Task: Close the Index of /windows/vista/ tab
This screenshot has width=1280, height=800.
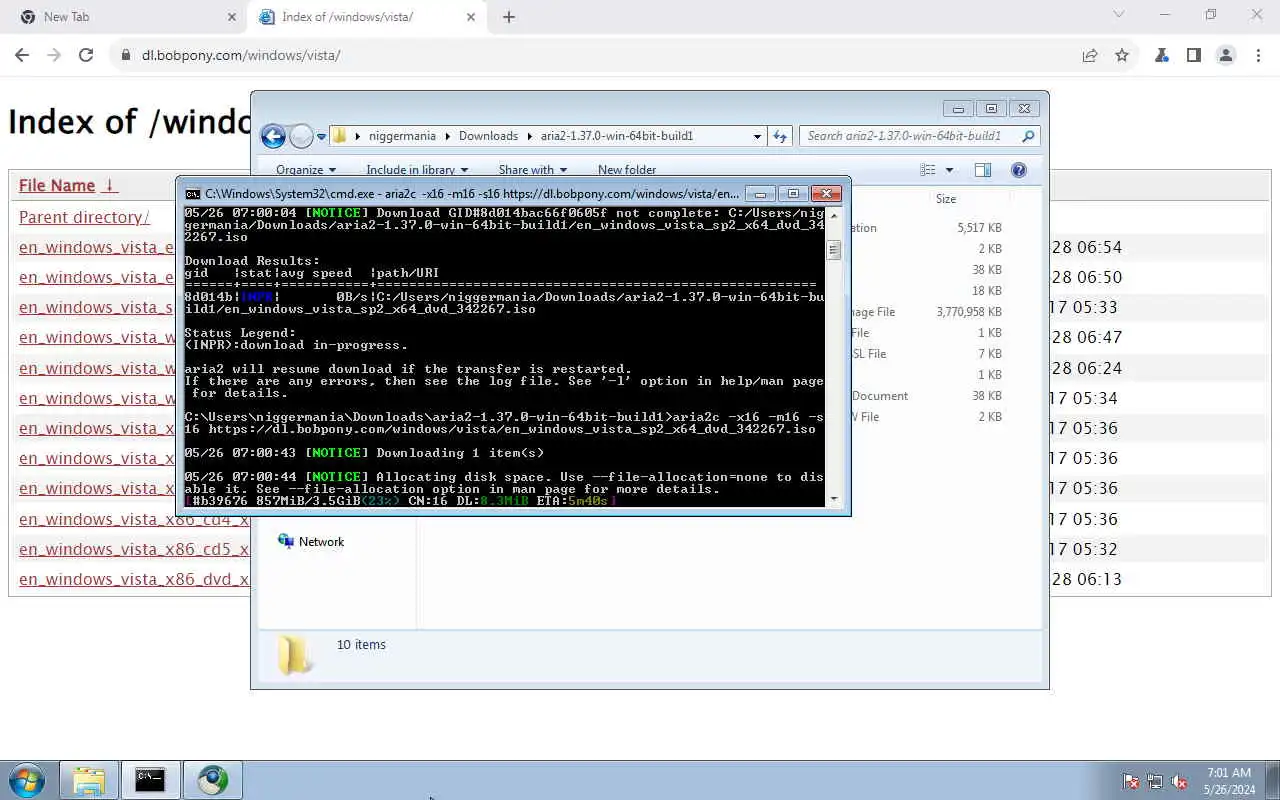Action: point(471,17)
